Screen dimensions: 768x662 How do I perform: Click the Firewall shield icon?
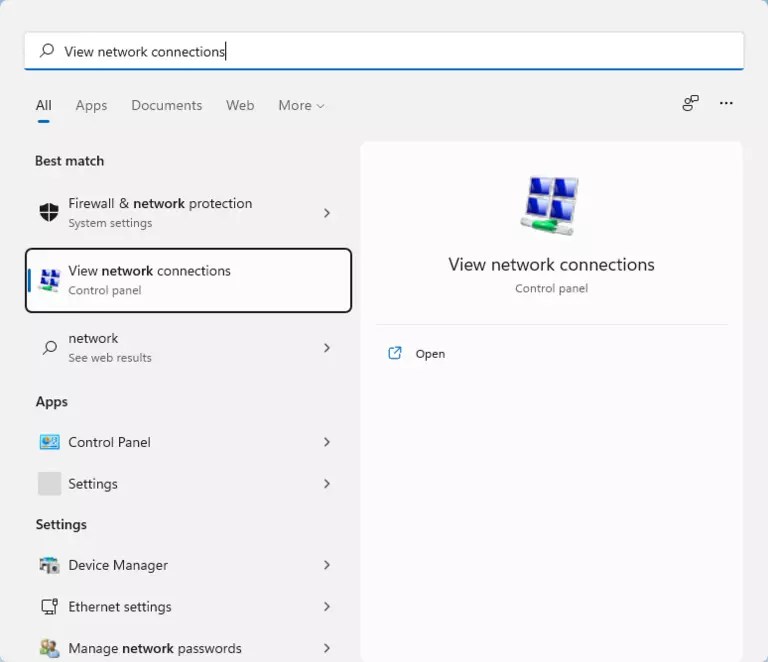[49, 213]
